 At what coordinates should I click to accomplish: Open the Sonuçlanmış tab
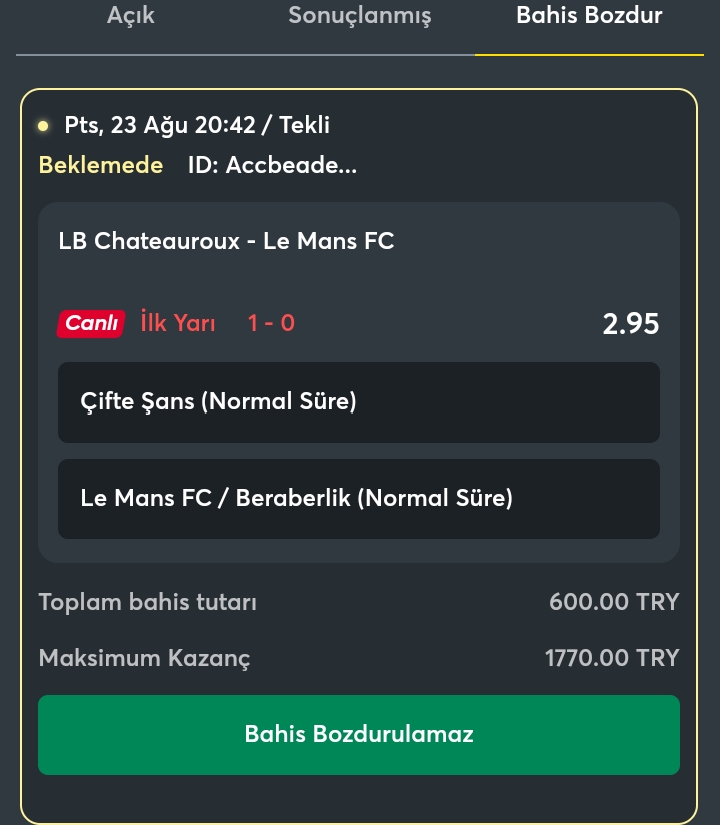359,16
